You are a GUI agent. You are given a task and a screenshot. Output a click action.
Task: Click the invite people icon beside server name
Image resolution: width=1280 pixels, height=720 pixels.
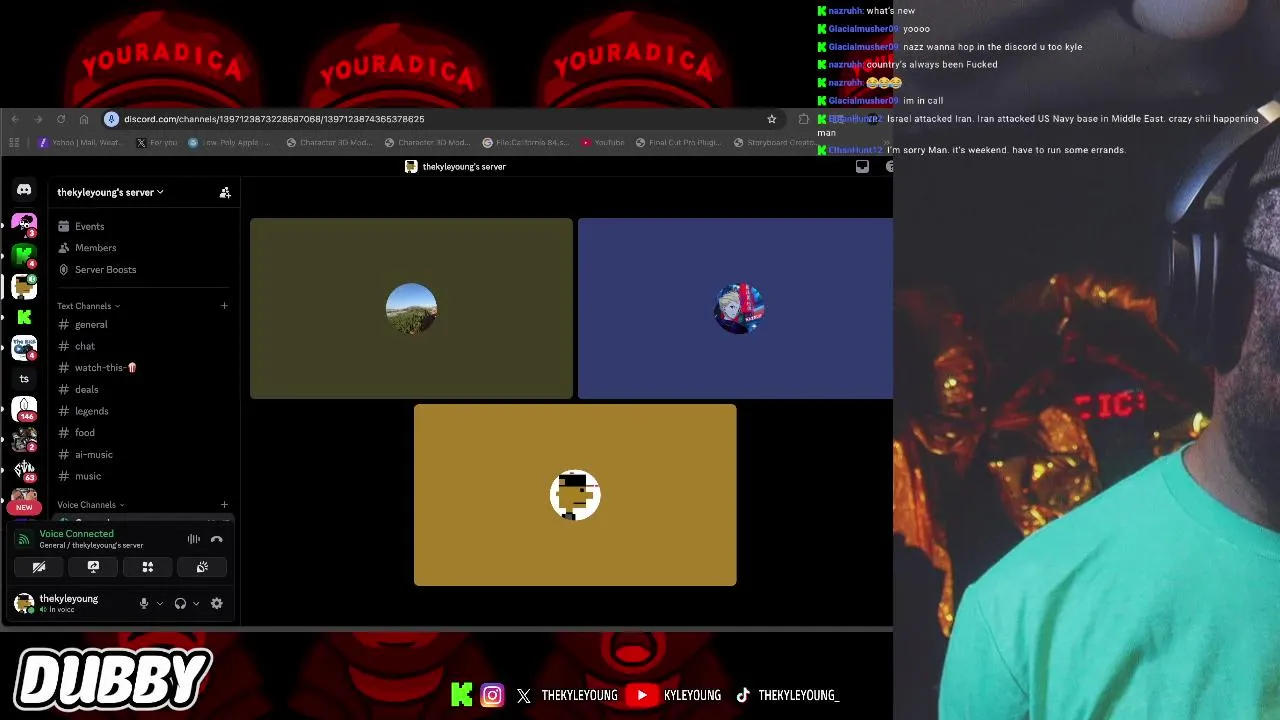225,192
